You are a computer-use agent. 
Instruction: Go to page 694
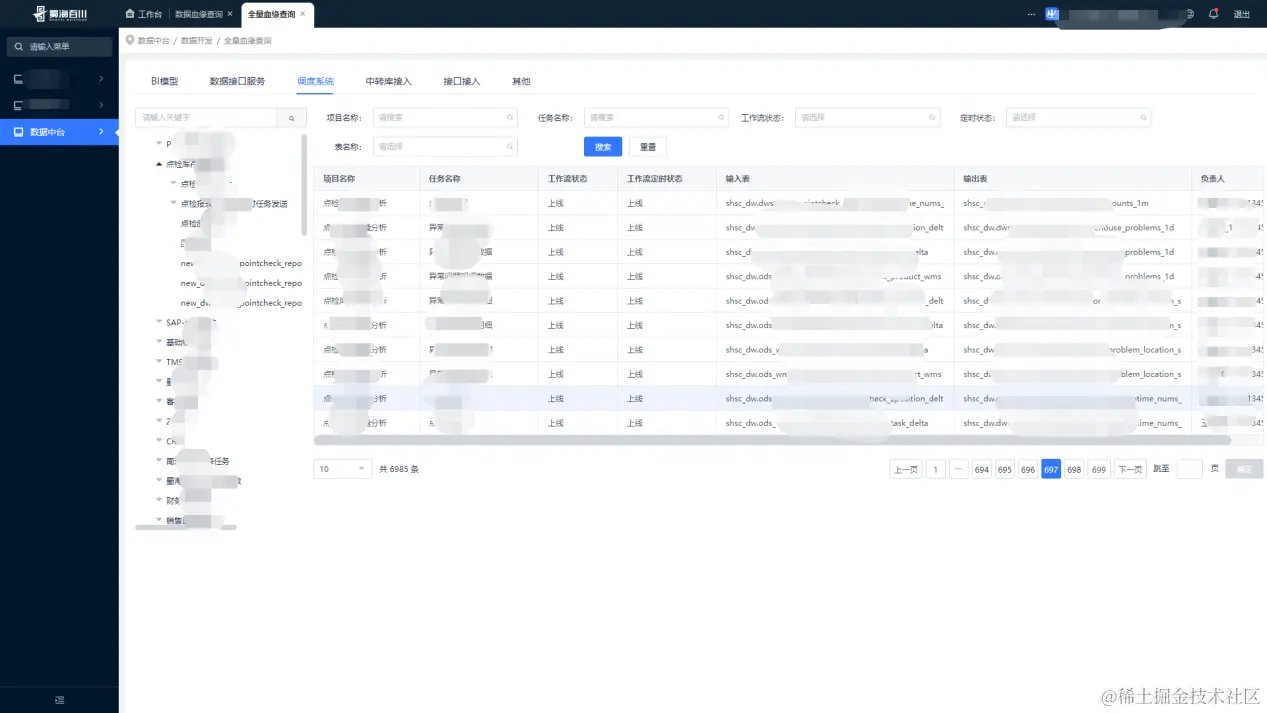coord(981,470)
